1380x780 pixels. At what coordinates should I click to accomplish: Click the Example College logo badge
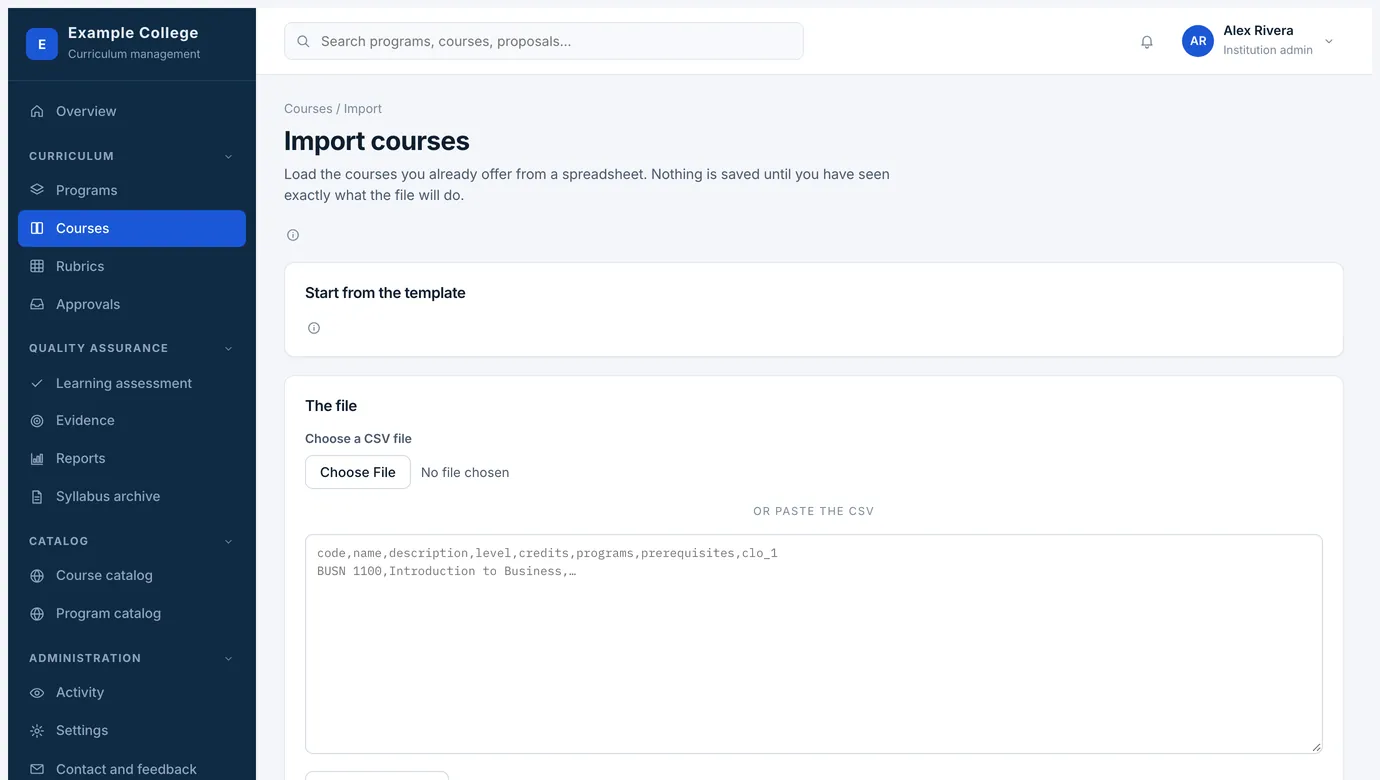coord(42,44)
